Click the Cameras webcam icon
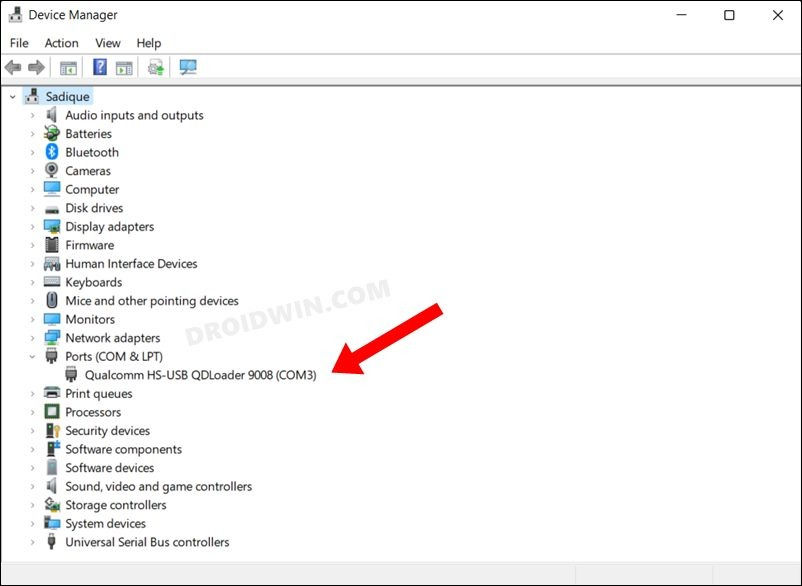Viewport: 802px width, 586px height. pos(52,170)
